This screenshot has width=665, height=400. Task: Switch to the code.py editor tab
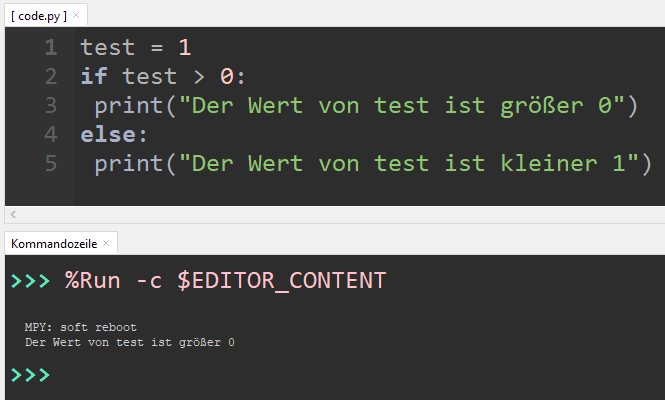tap(38, 16)
